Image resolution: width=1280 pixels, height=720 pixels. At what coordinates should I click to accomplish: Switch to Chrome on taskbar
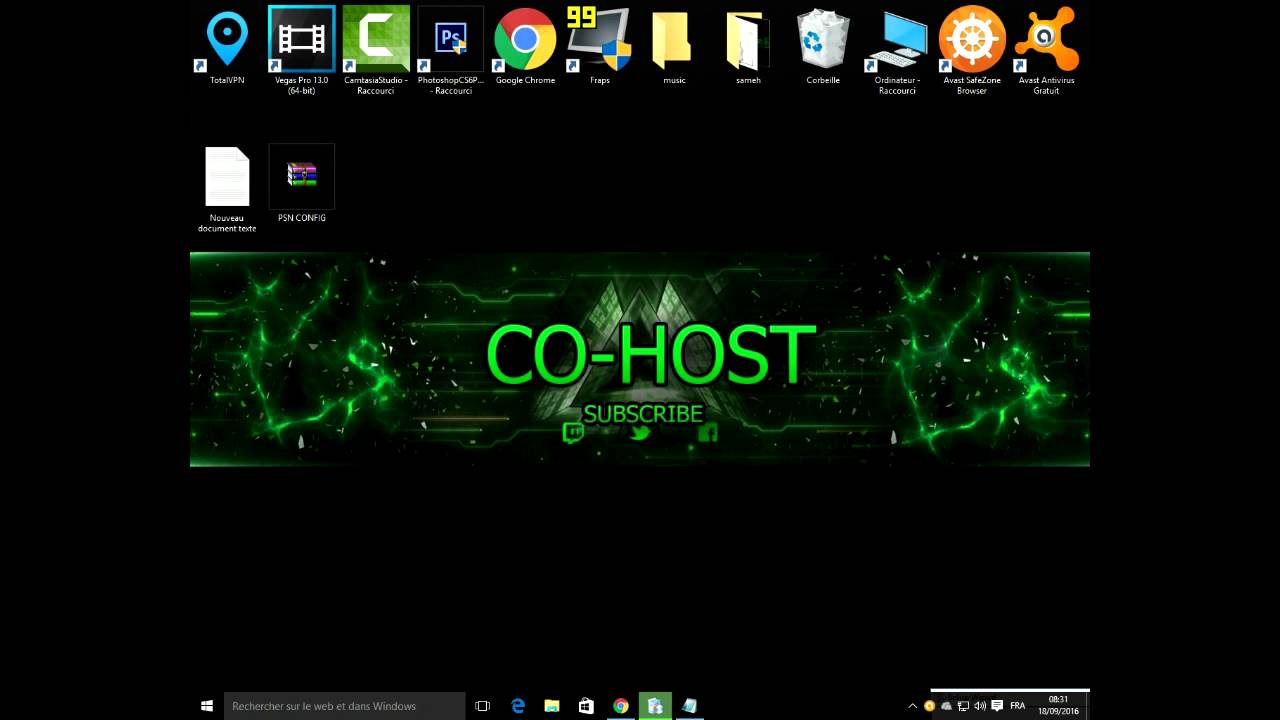coord(621,706)
